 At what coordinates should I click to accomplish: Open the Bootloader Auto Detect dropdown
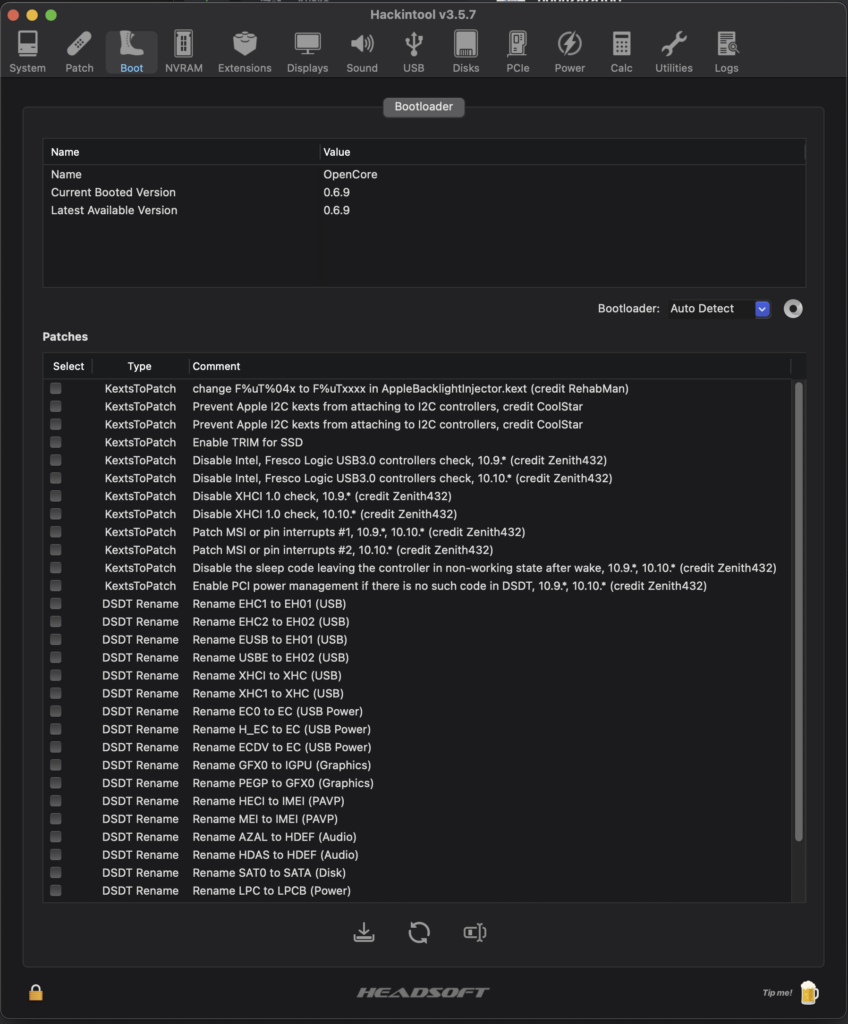pos(719,309)
